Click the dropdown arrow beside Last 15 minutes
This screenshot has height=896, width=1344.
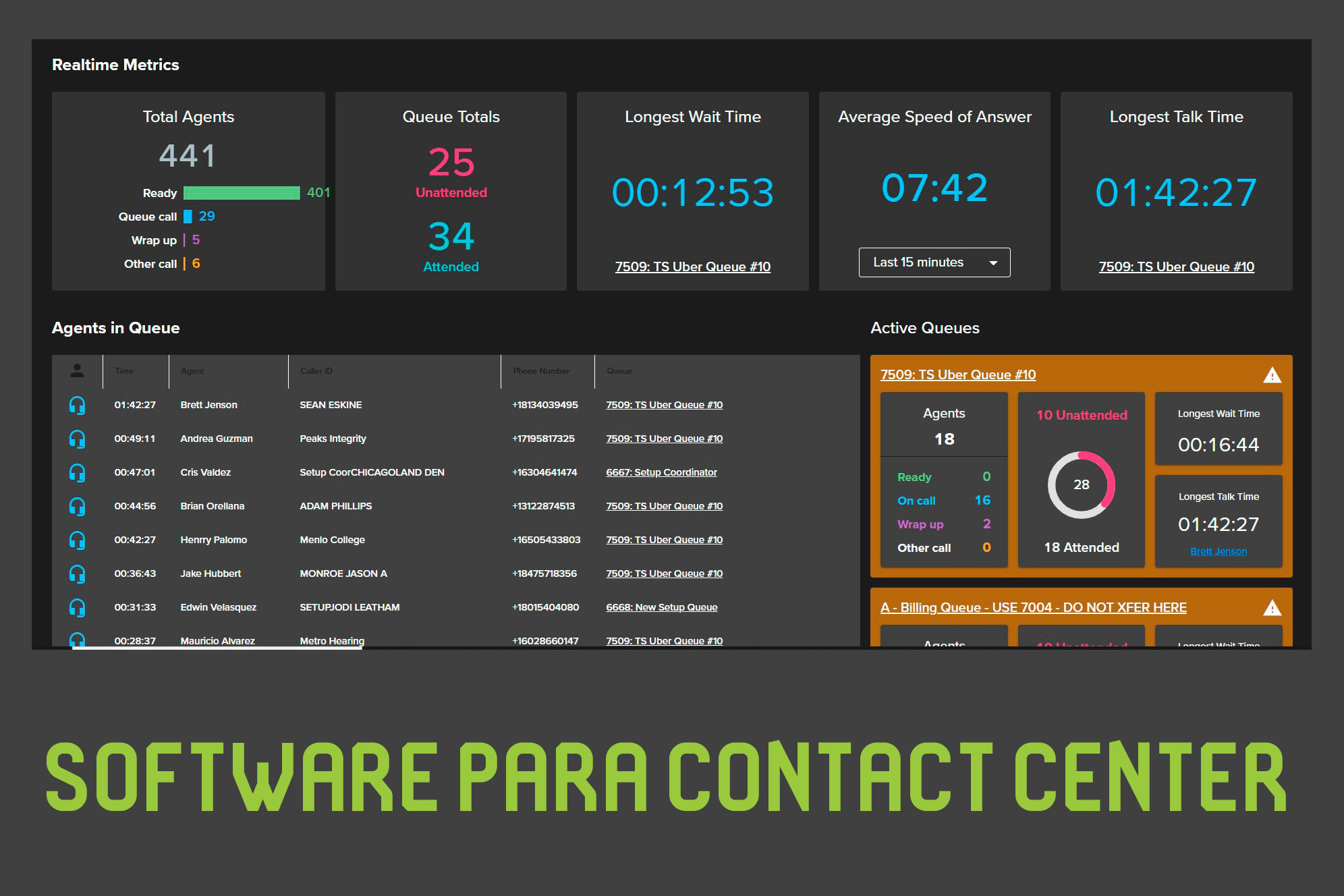pyautogui.click(x=993, y=263)
